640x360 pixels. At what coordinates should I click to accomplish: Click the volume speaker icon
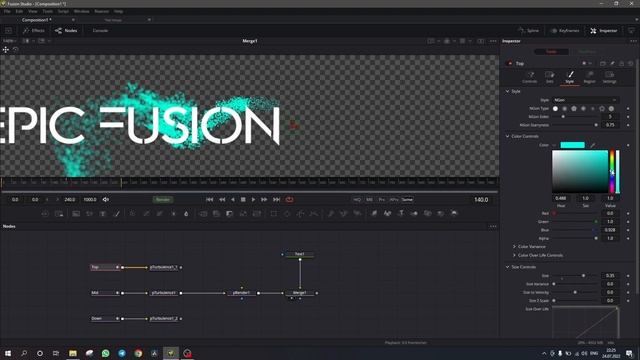(106, 200)
